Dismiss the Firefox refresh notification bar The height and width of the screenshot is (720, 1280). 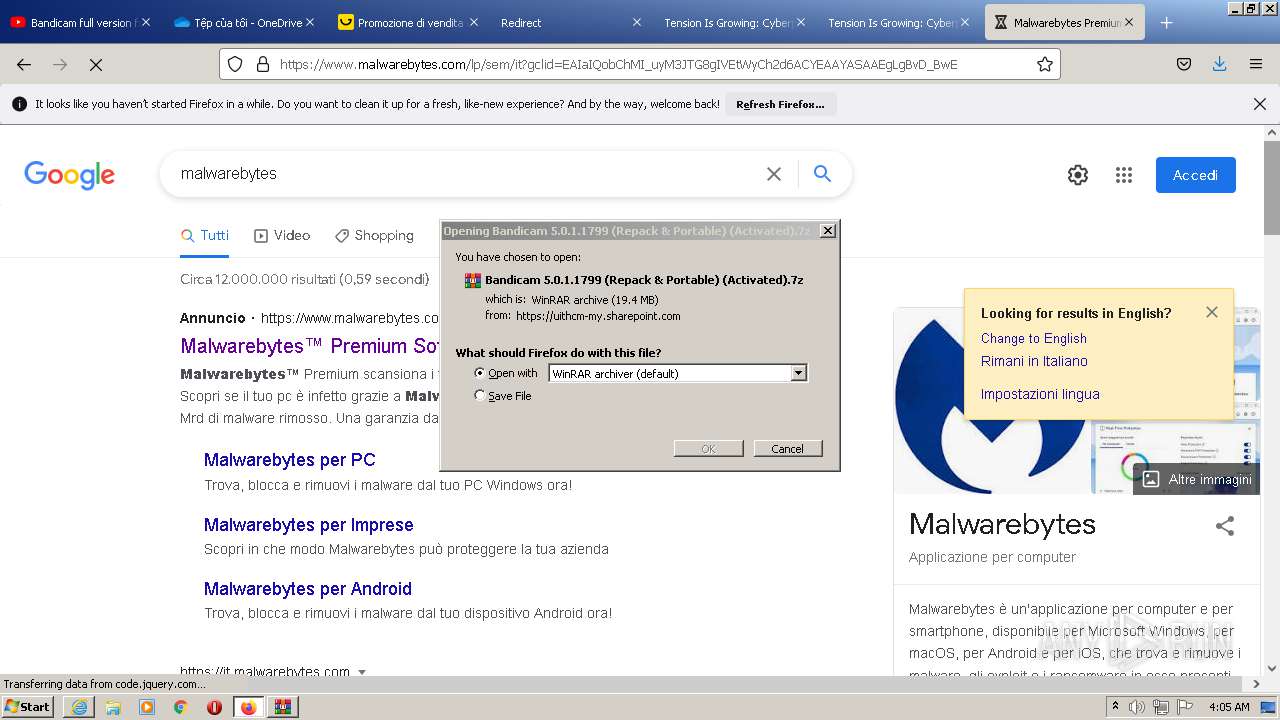tap(1260, 104)
